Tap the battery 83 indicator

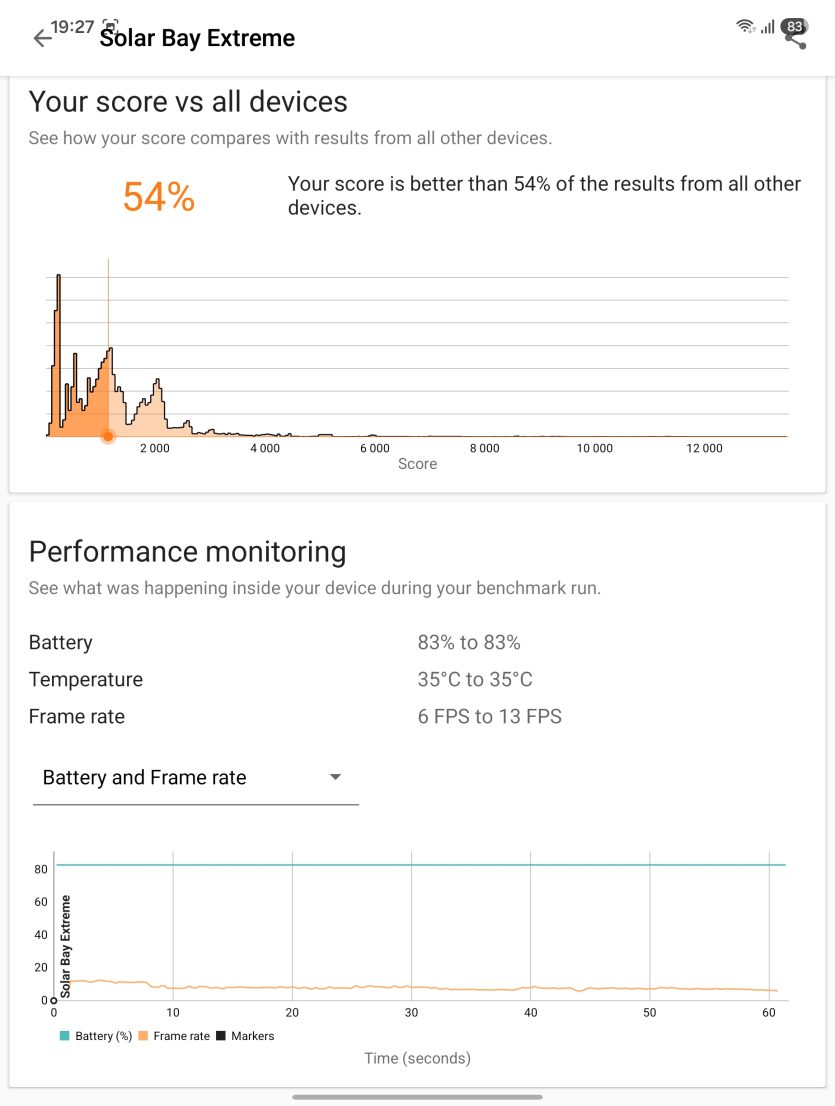click(794, 27)
